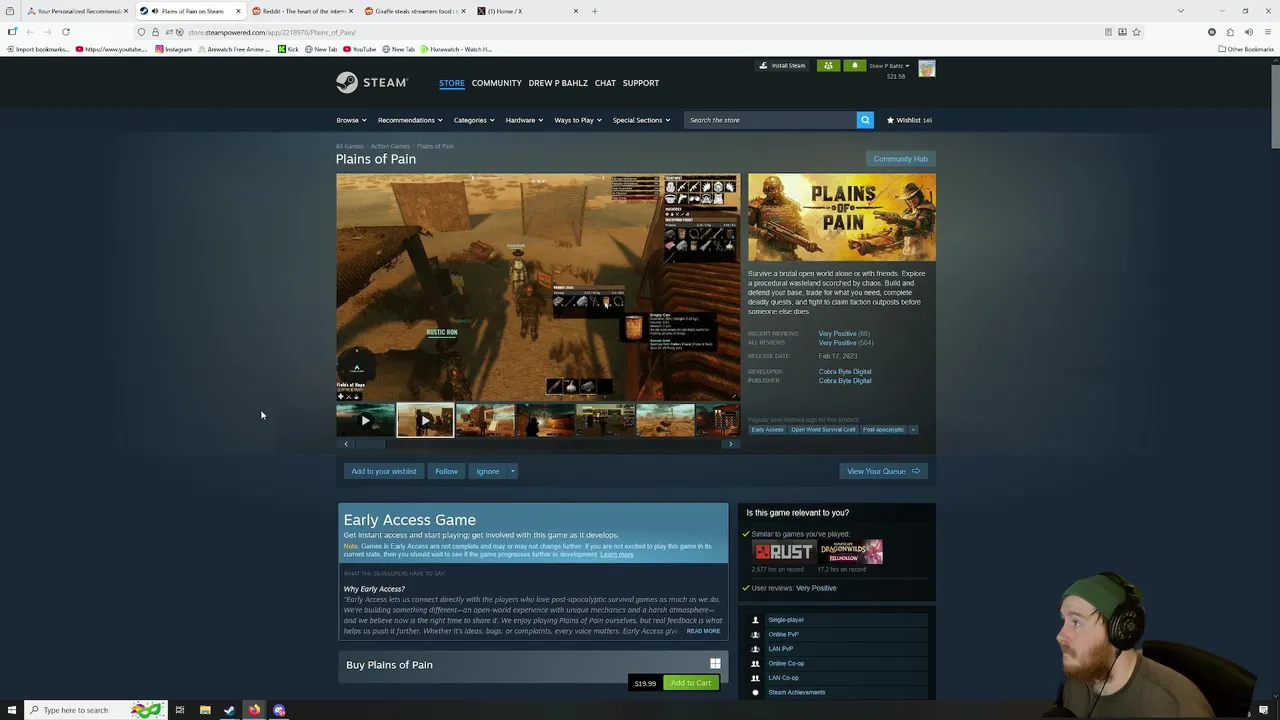
Task: Select the first video thumbnail
Action: coord(365,420)
